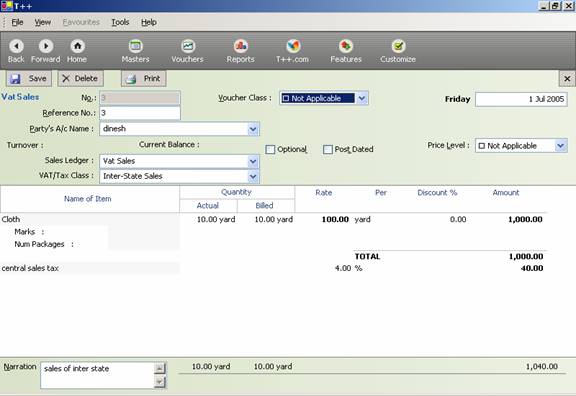Viewport: 576px width, 396px height.
Task: Click the tax percentage 4.00 value
Action: click(343, 268)
